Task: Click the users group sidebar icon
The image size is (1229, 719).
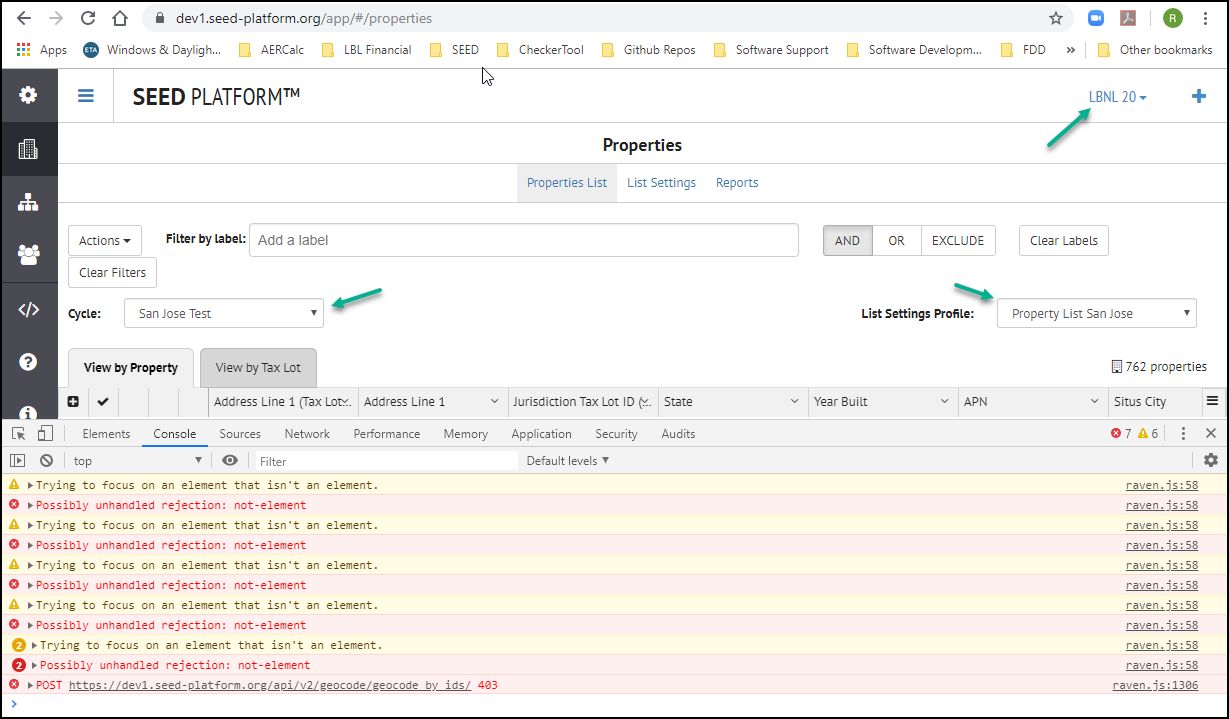Action: click(x=27, y=254)
